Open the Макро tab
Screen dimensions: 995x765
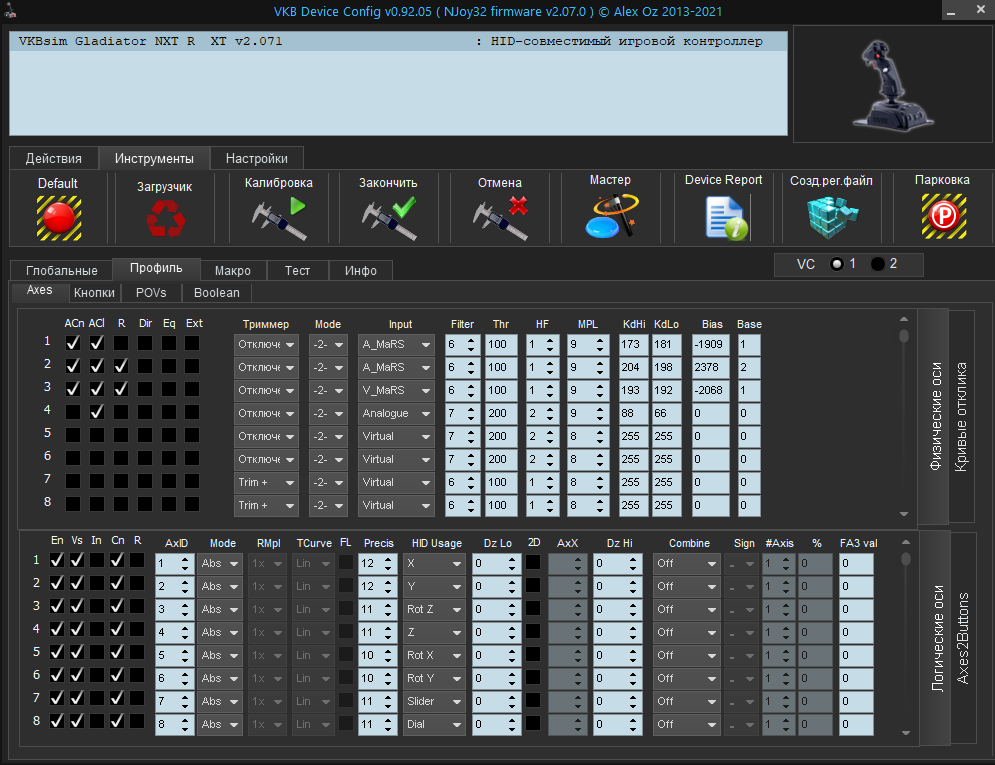232,270
